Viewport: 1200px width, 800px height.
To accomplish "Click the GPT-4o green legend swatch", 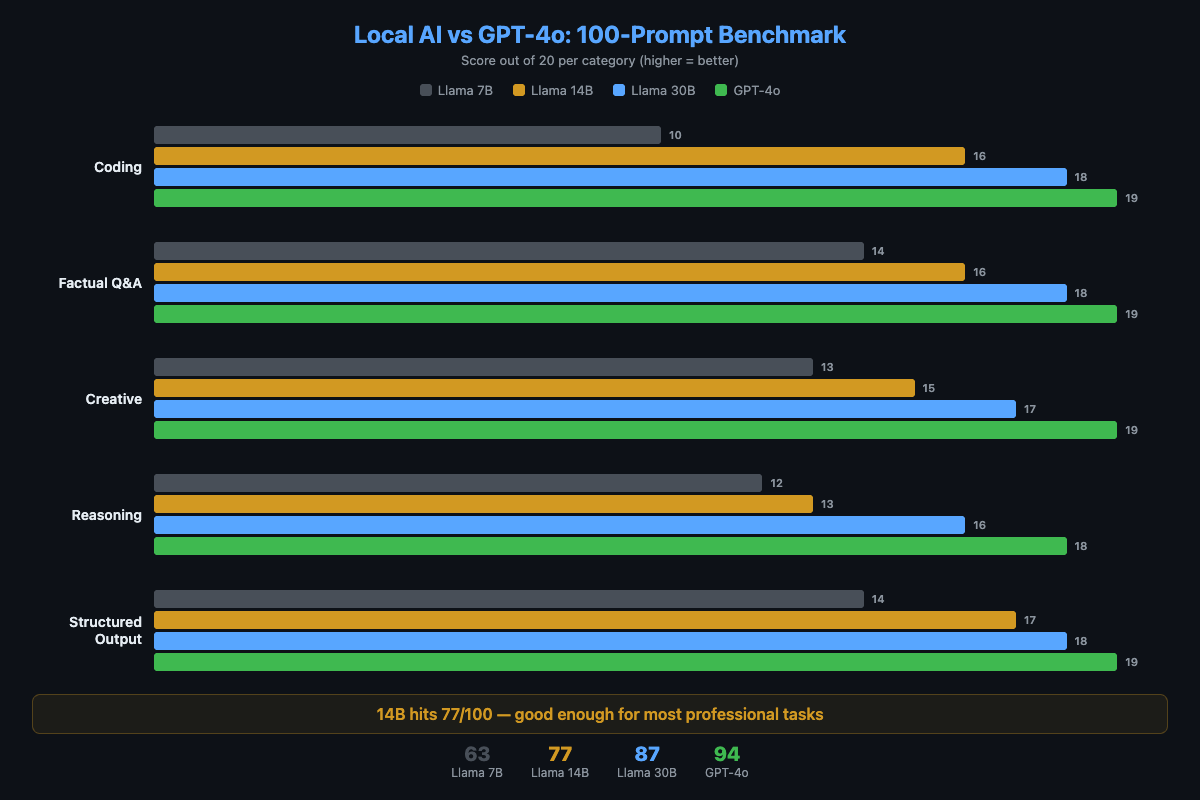I will coord(721,90).
